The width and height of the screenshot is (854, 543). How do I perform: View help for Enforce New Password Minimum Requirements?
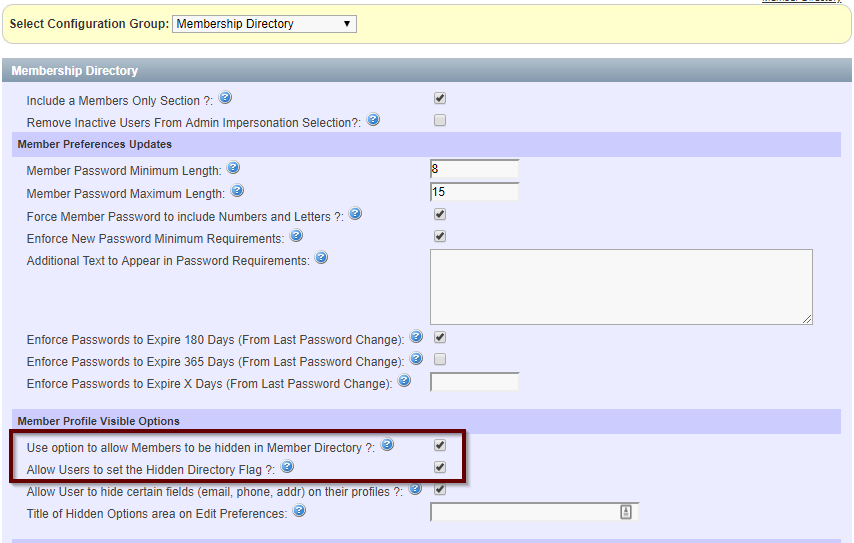pos(296,235)
